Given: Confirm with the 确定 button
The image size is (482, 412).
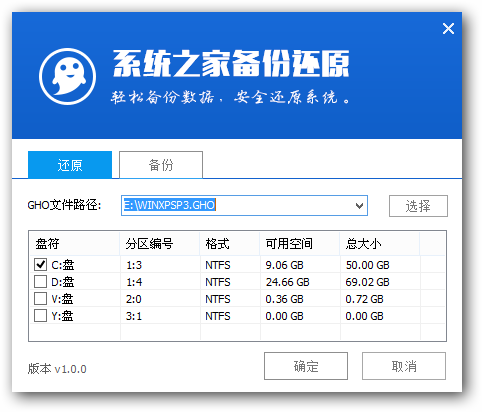Looking at the screenshot, I should click(x=306, y=366).
